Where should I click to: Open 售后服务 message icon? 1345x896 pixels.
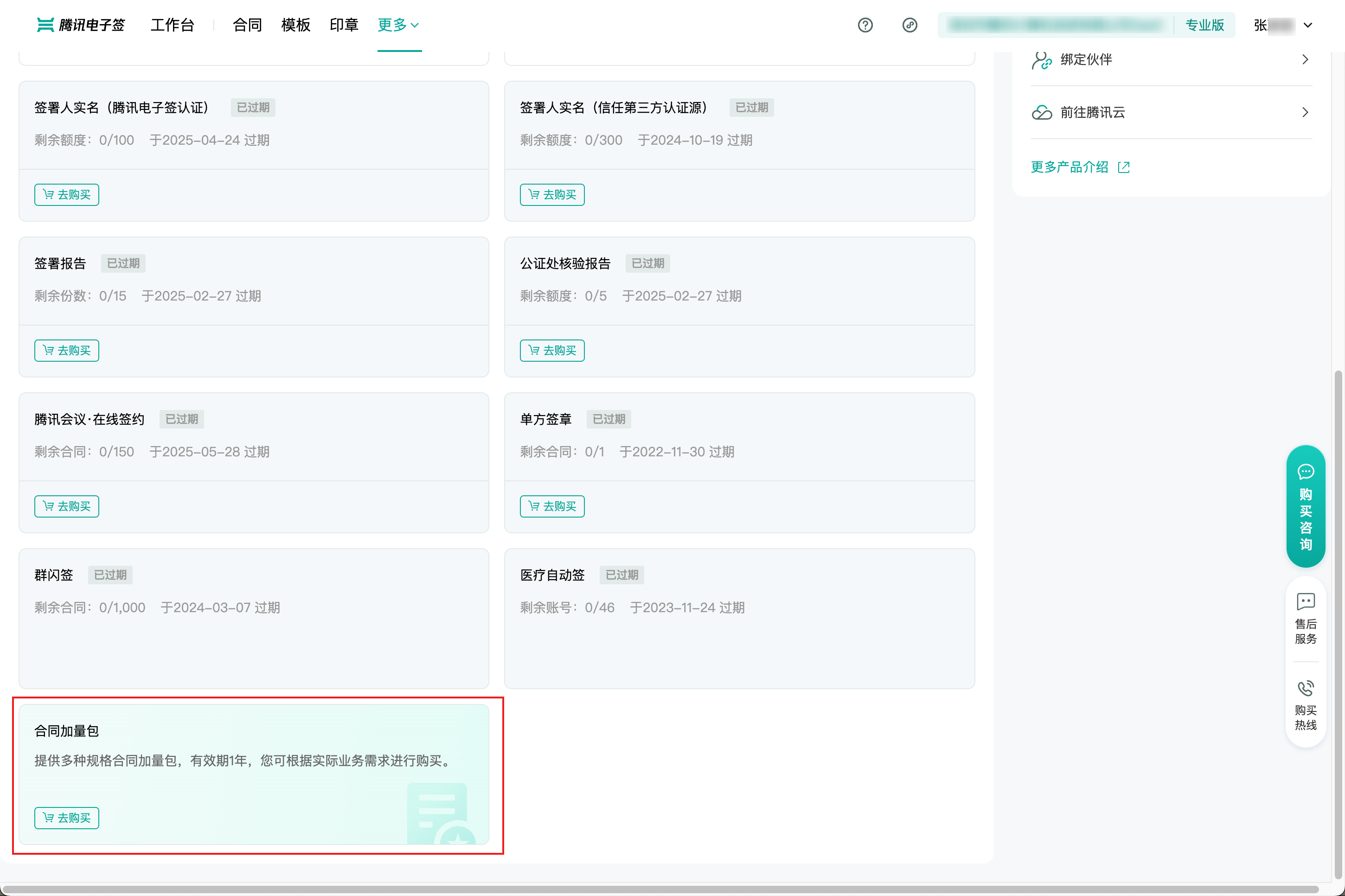click(1306, 601)
